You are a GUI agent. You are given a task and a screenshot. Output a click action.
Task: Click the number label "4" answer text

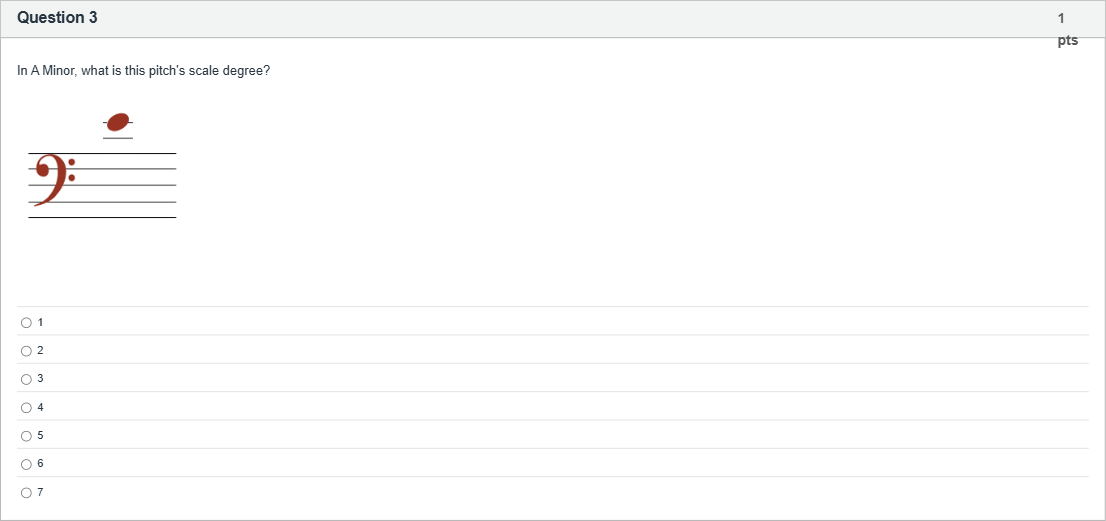(x=41, y=407)
